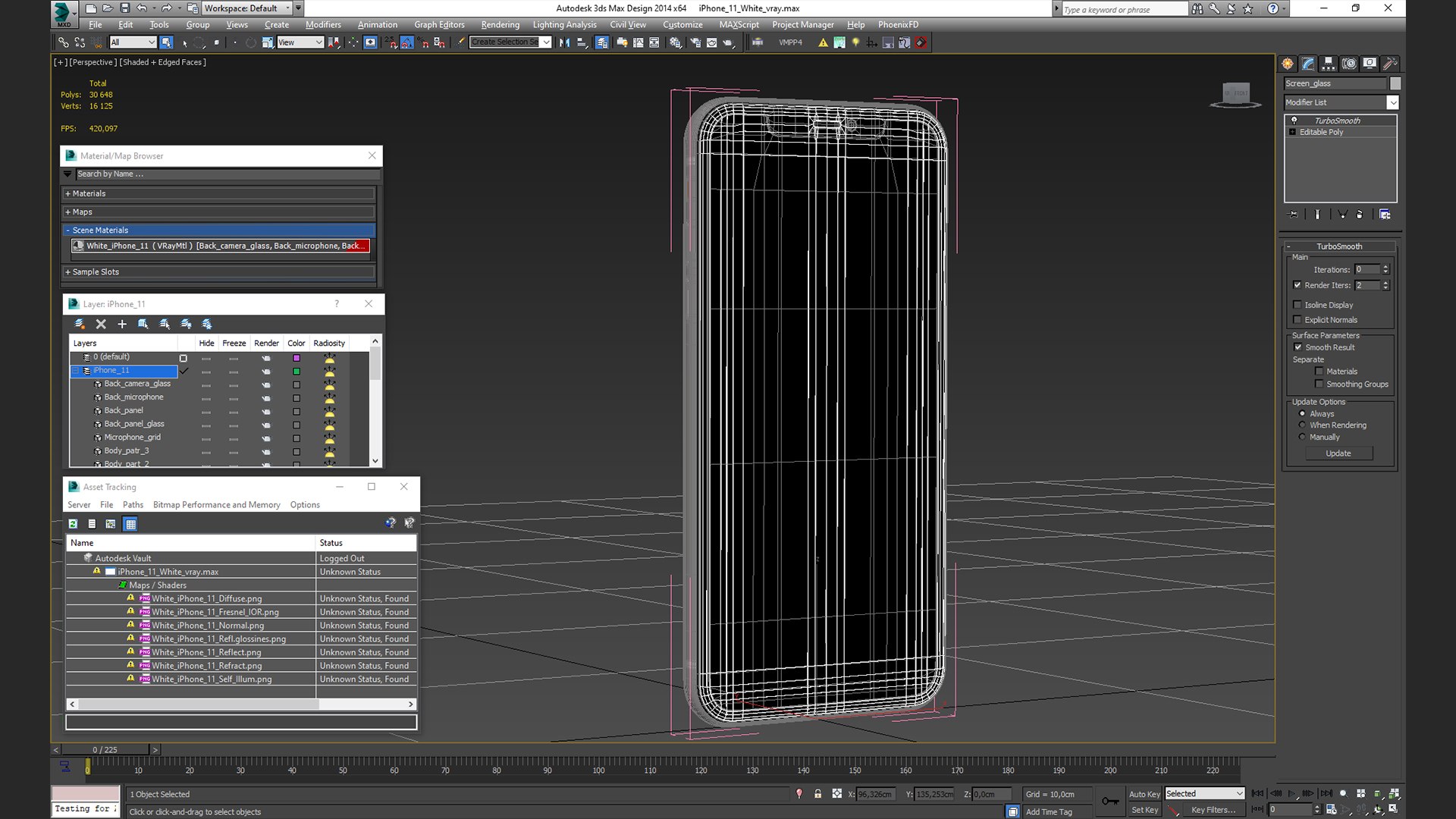Toggle Smooth Result checkbox
1456x819 pixels.
click(x=1298, y=347)
